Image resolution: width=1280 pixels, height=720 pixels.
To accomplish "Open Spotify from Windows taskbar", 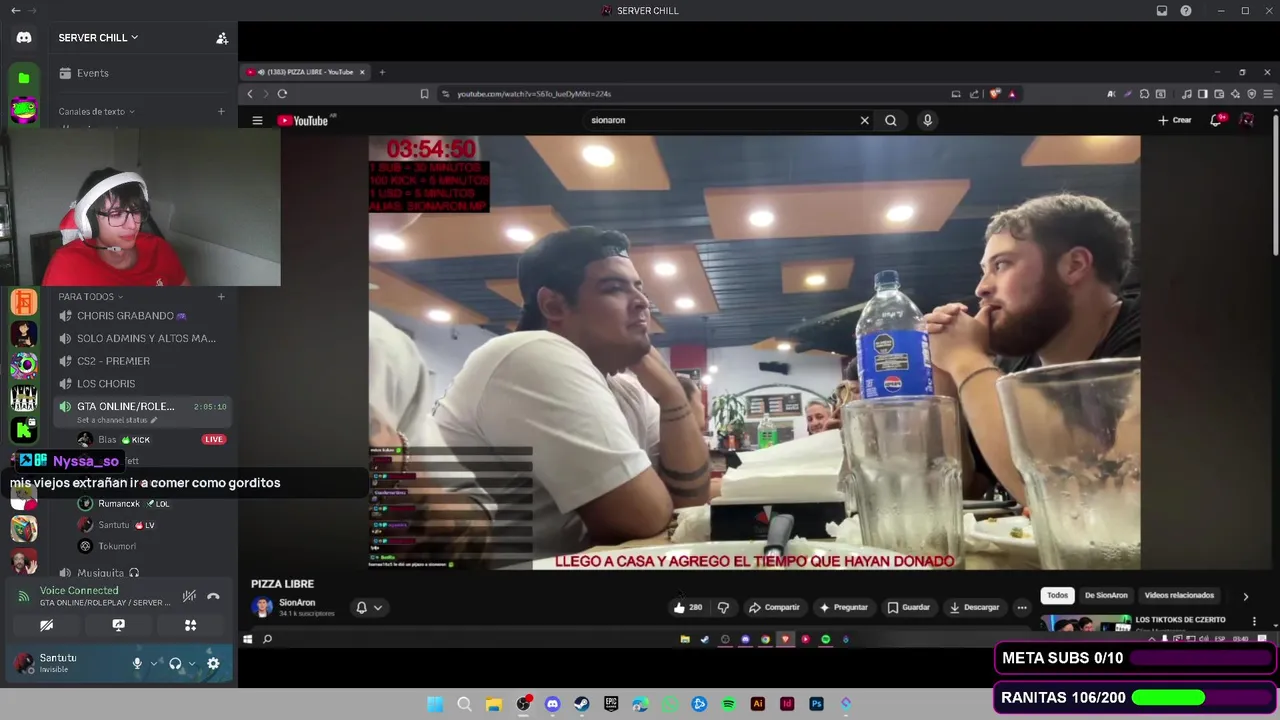I will click(x=728, y=704).
